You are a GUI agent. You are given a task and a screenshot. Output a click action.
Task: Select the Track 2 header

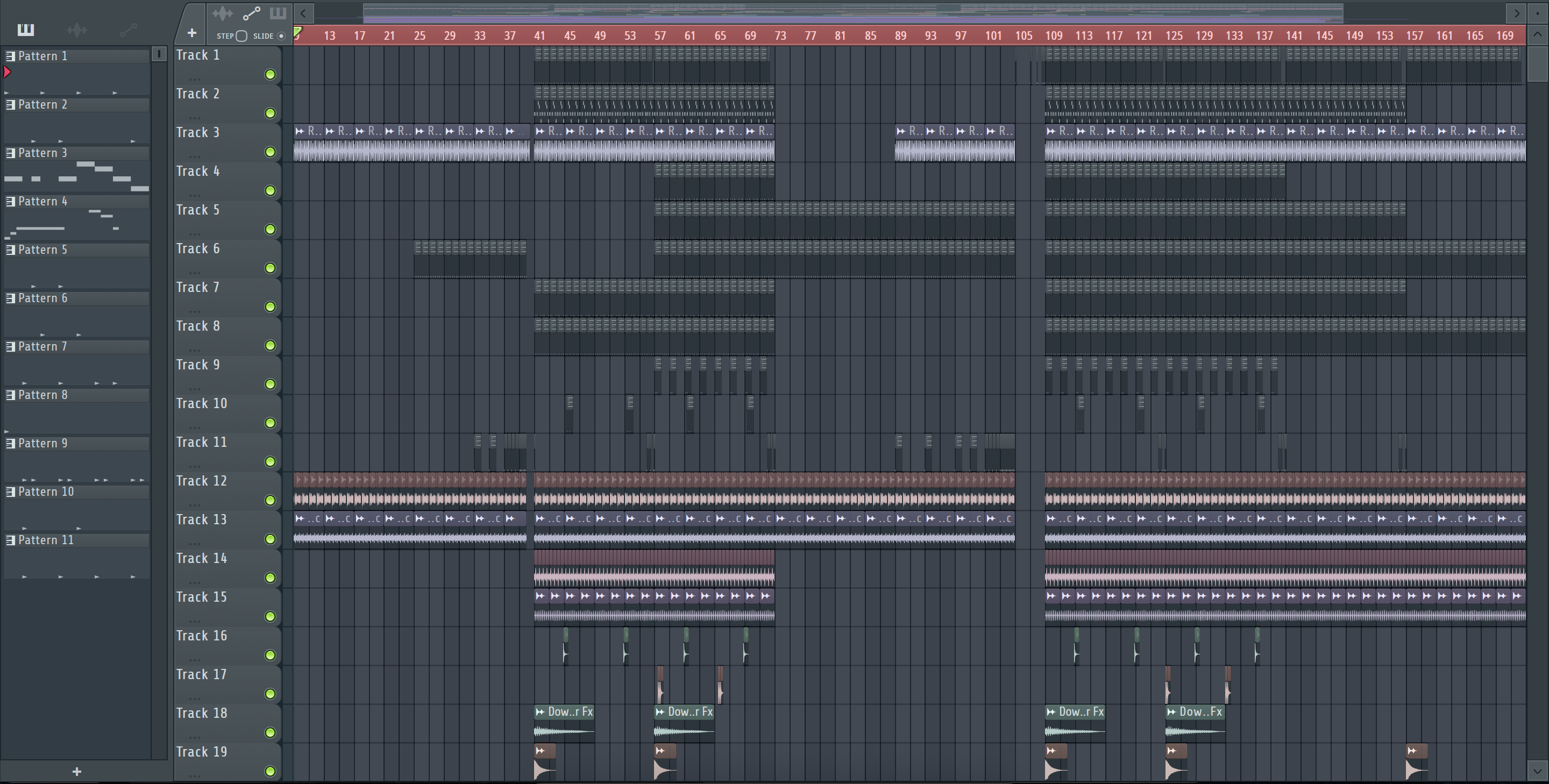(x=228, y=104)
